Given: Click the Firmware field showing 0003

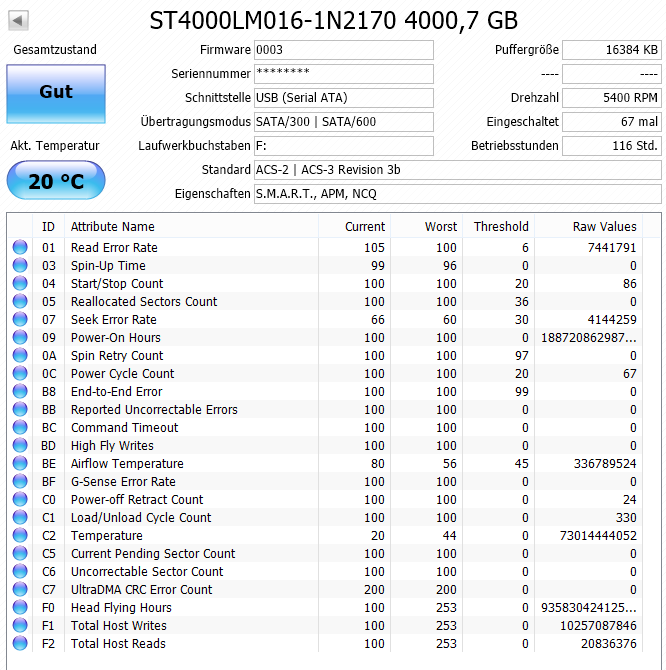Looking at the screenshot, I should coord(344,50).
